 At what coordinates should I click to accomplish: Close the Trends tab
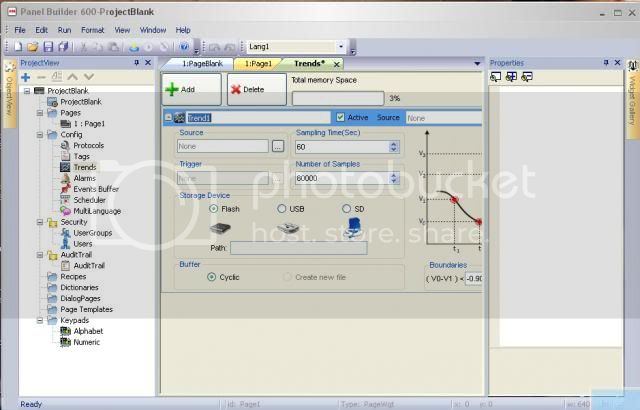pos(337,64)
